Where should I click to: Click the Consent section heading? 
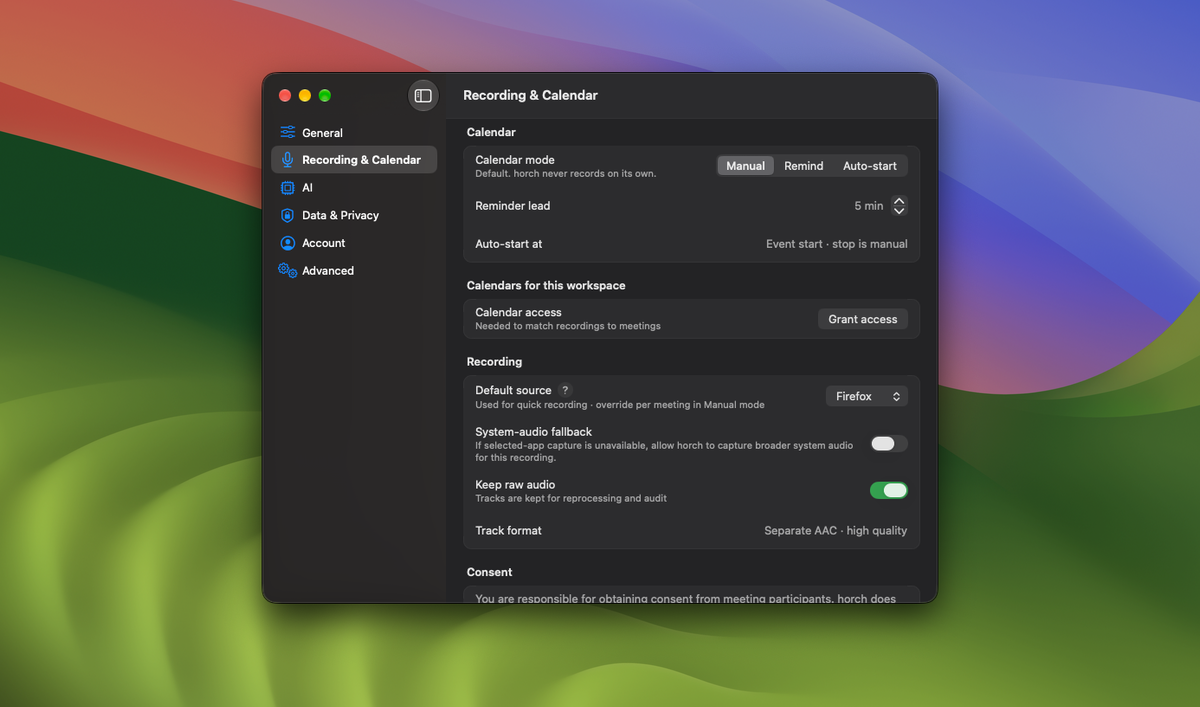pyautogui.click(x=489, y=572)
